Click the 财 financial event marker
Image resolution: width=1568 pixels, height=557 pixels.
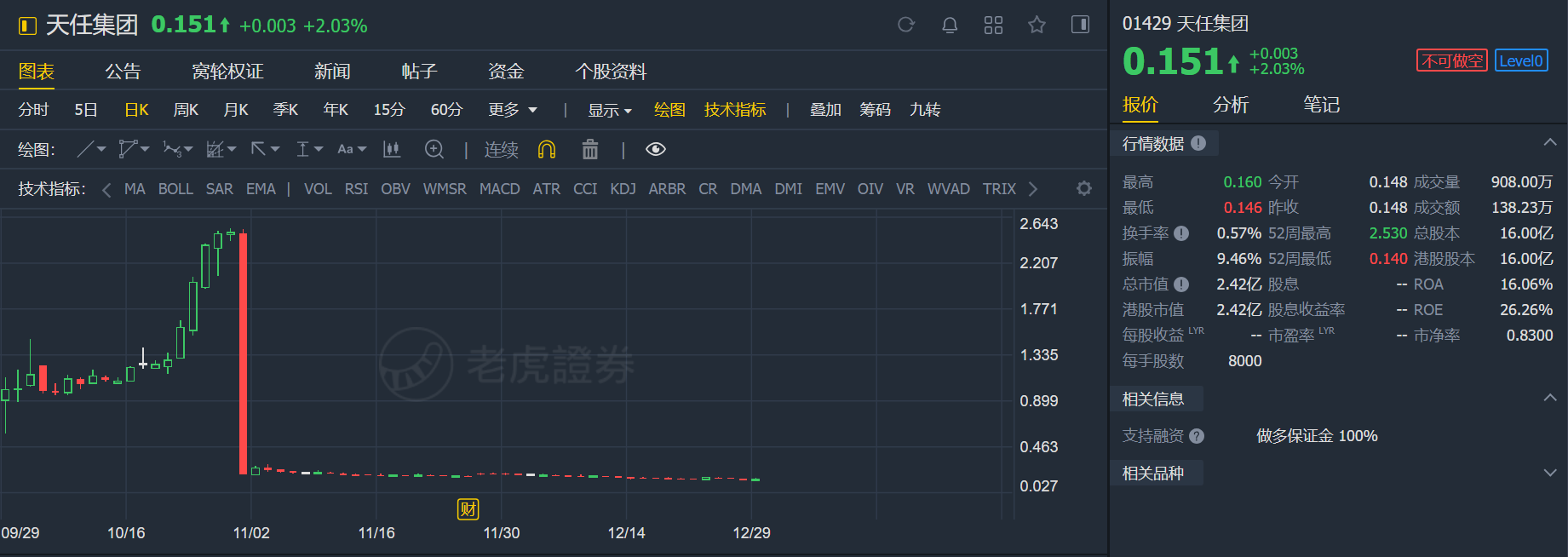[x=468, y=509]
